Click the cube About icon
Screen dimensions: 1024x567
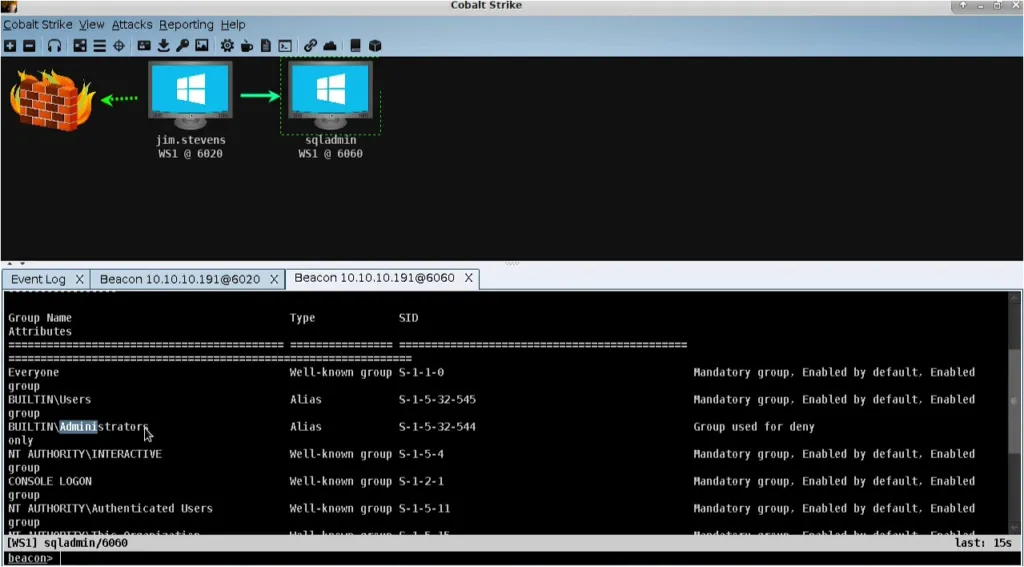pos(375,46)
